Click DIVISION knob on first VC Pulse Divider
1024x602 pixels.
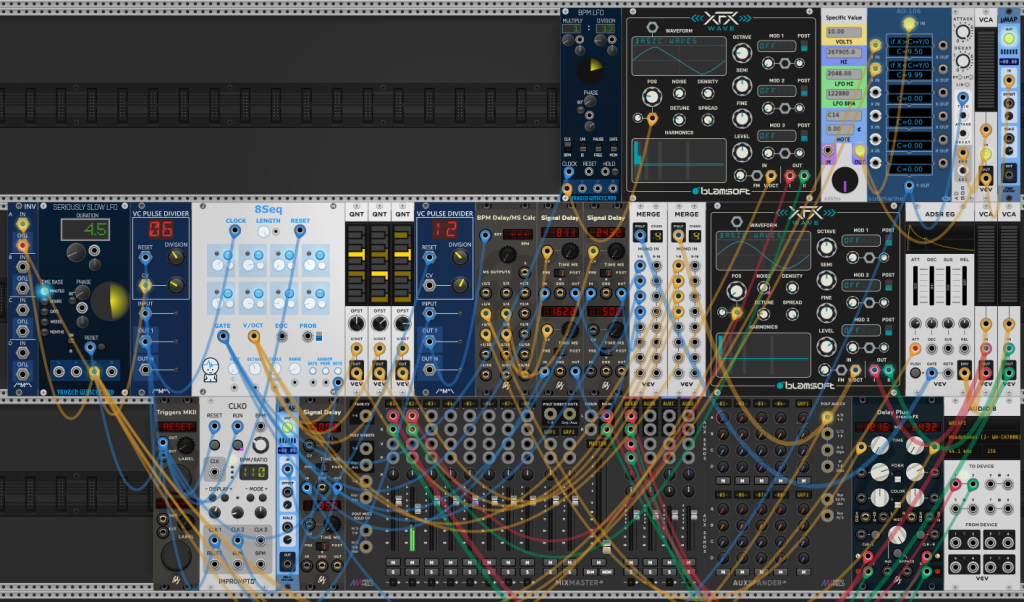pyautogui.click(x=175, y=257)
